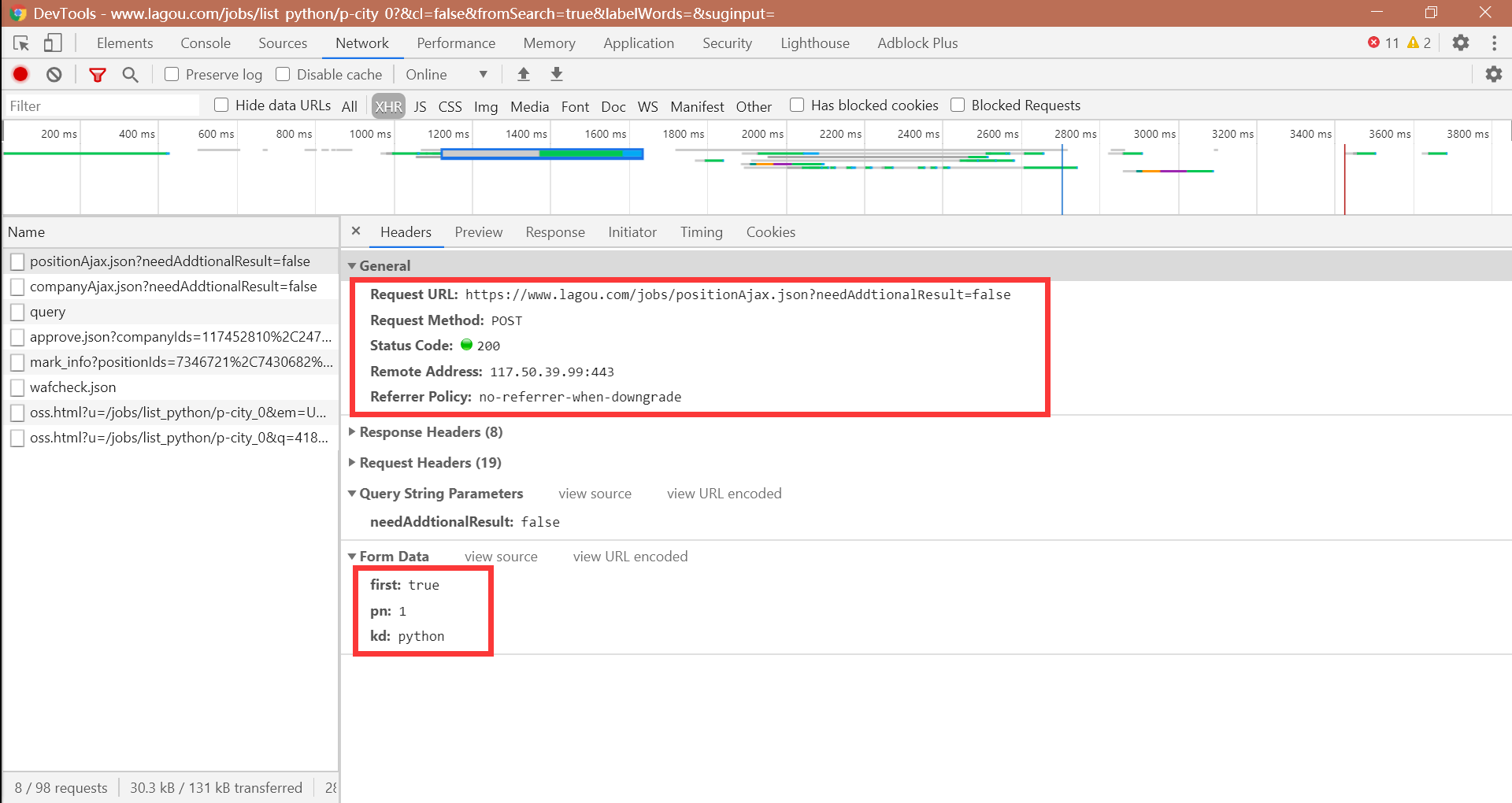
Task: Open the Lighthouse panel tab
Action: tap(815, 43)
